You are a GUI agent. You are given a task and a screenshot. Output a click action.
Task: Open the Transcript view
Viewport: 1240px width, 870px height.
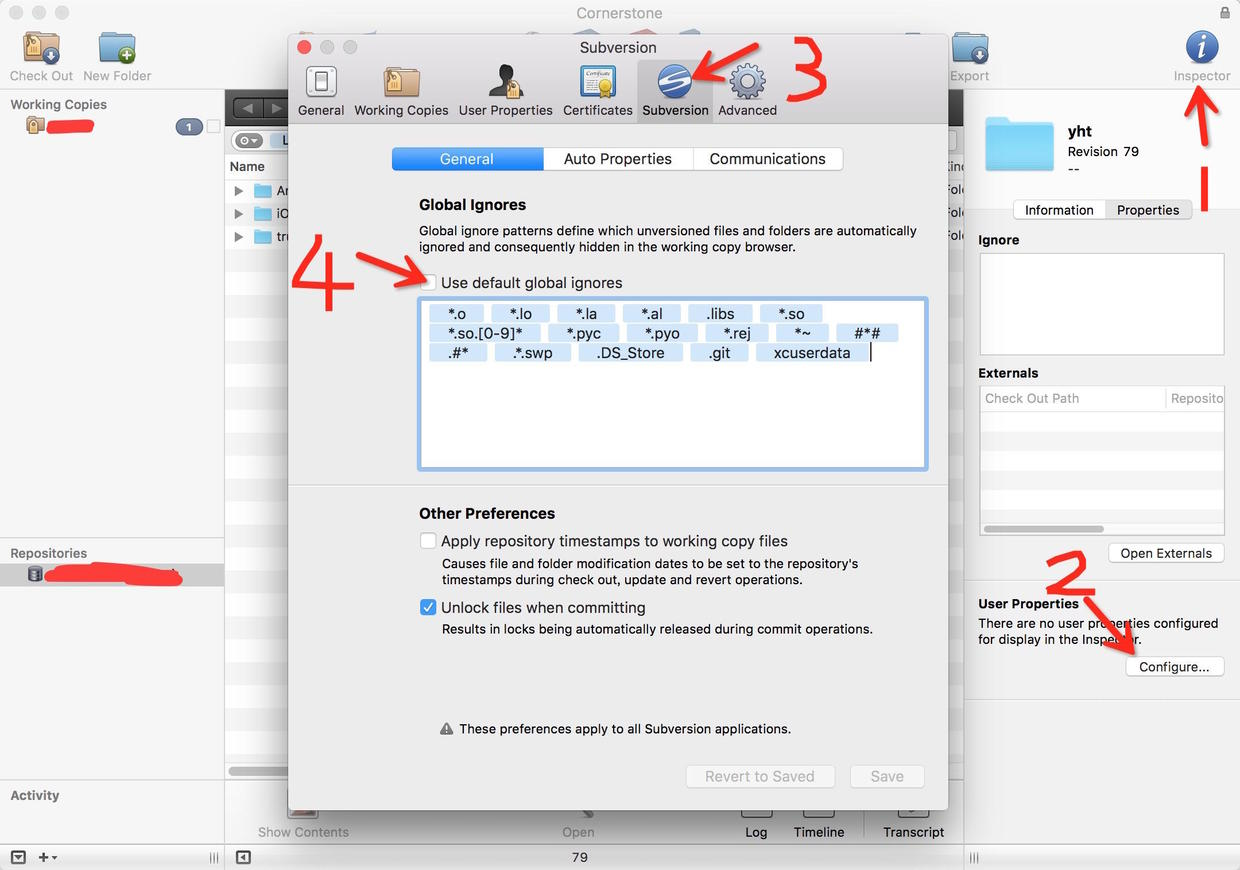tap(913, 824)
